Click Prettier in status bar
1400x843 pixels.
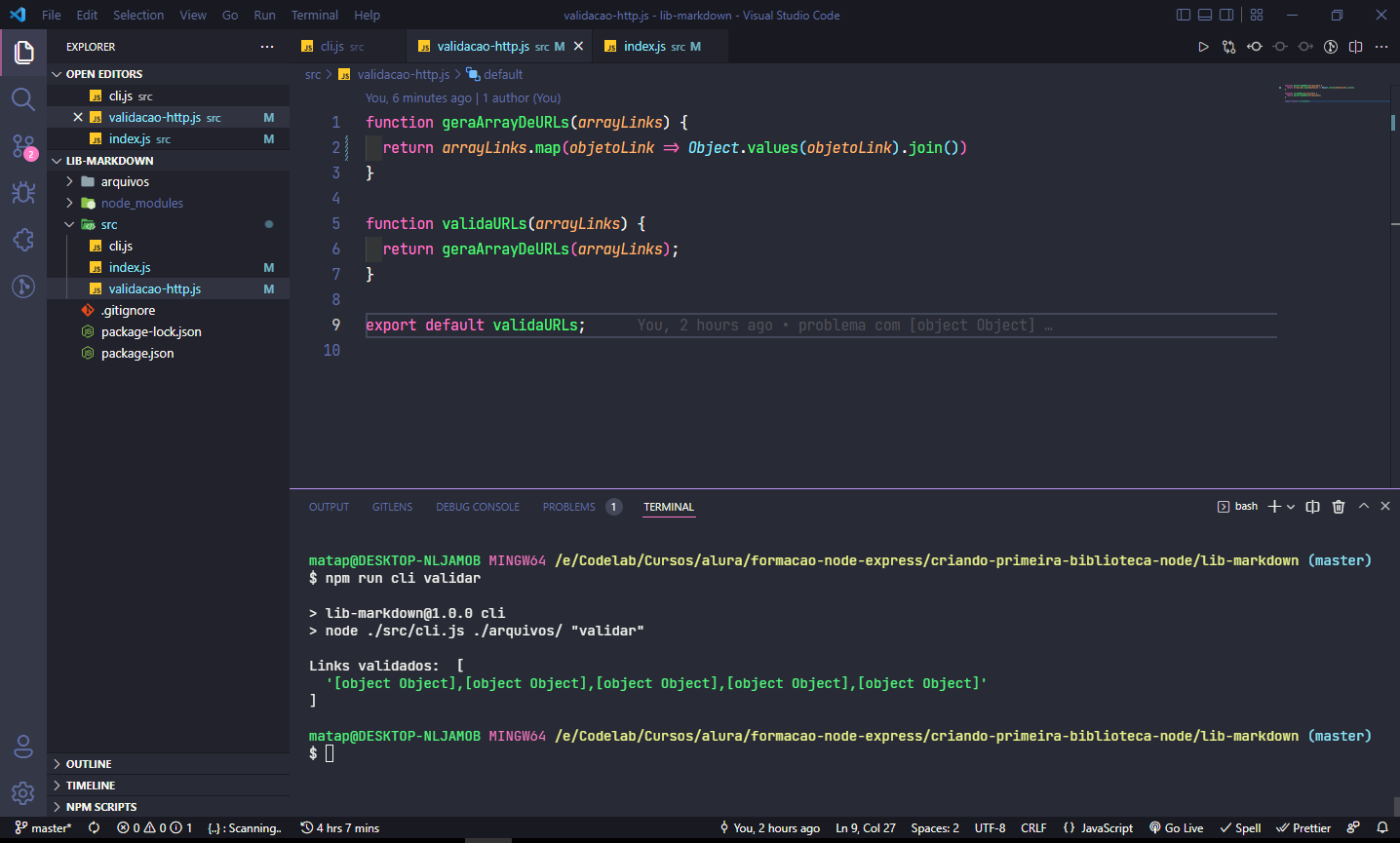pyautogui.click(x=1303, y=827)
